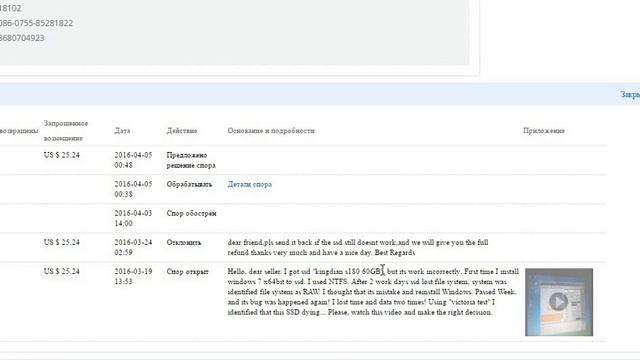Select the "Действие" column header

[x=182, y=131]
